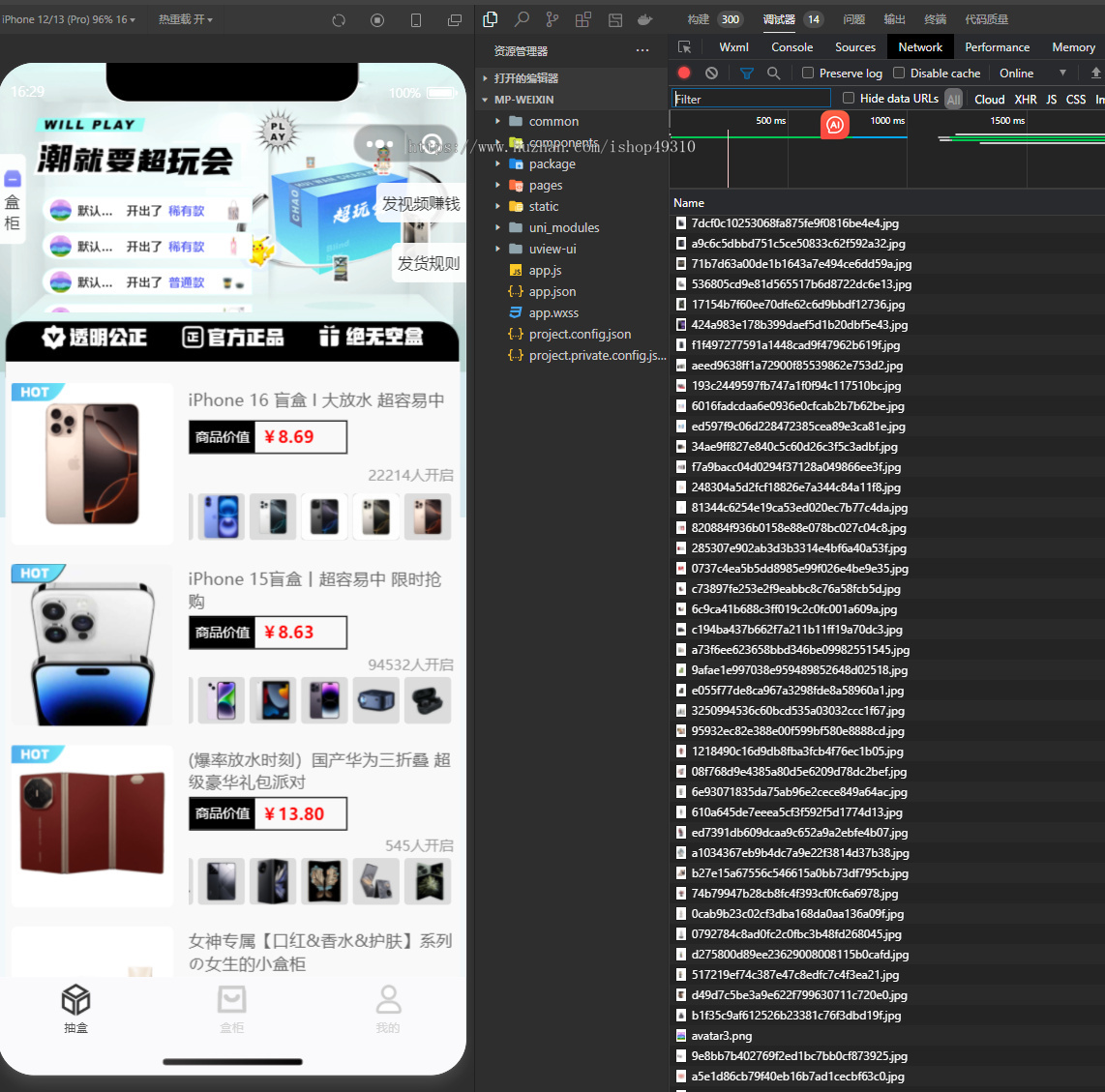The image size is (1105, 1092).
Task: Stop recording network log with red button
Action: 683,73
